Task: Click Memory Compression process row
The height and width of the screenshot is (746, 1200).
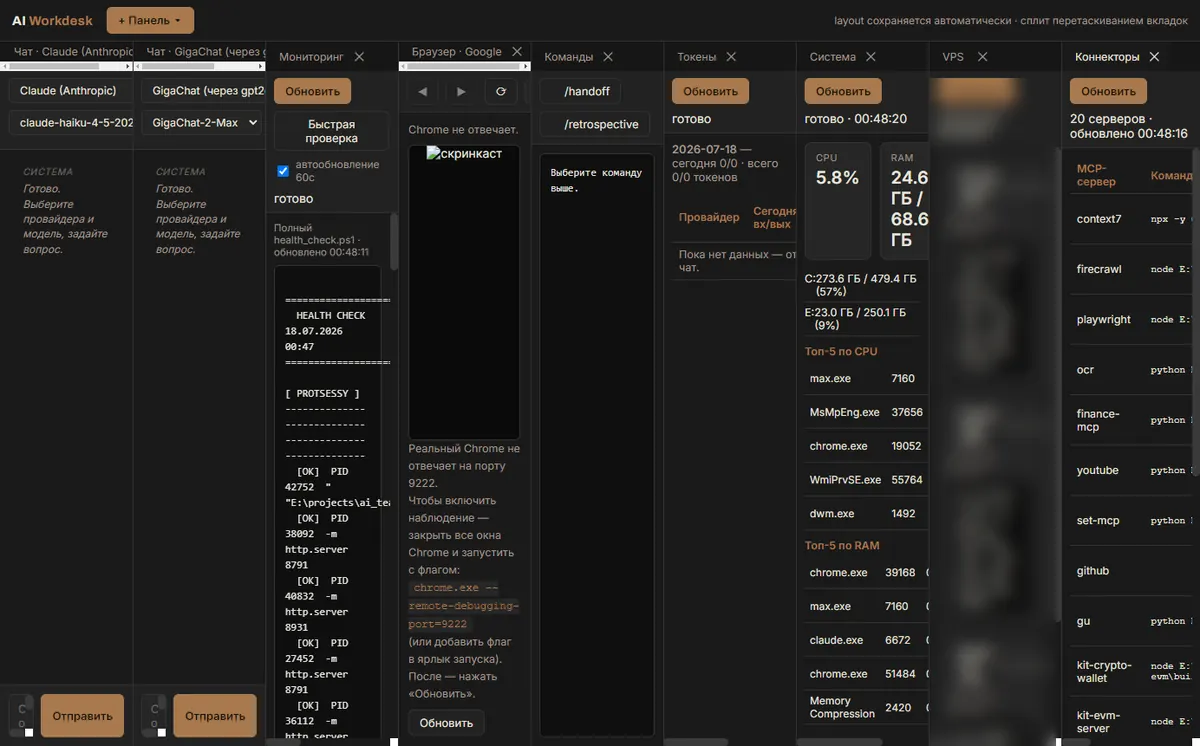Action: click(x=867, y=707)
